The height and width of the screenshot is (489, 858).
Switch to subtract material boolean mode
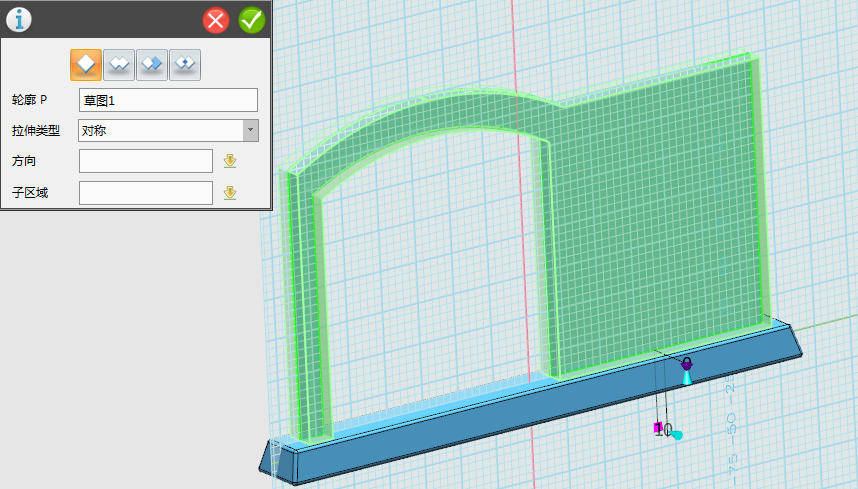[x=152, y=64]
